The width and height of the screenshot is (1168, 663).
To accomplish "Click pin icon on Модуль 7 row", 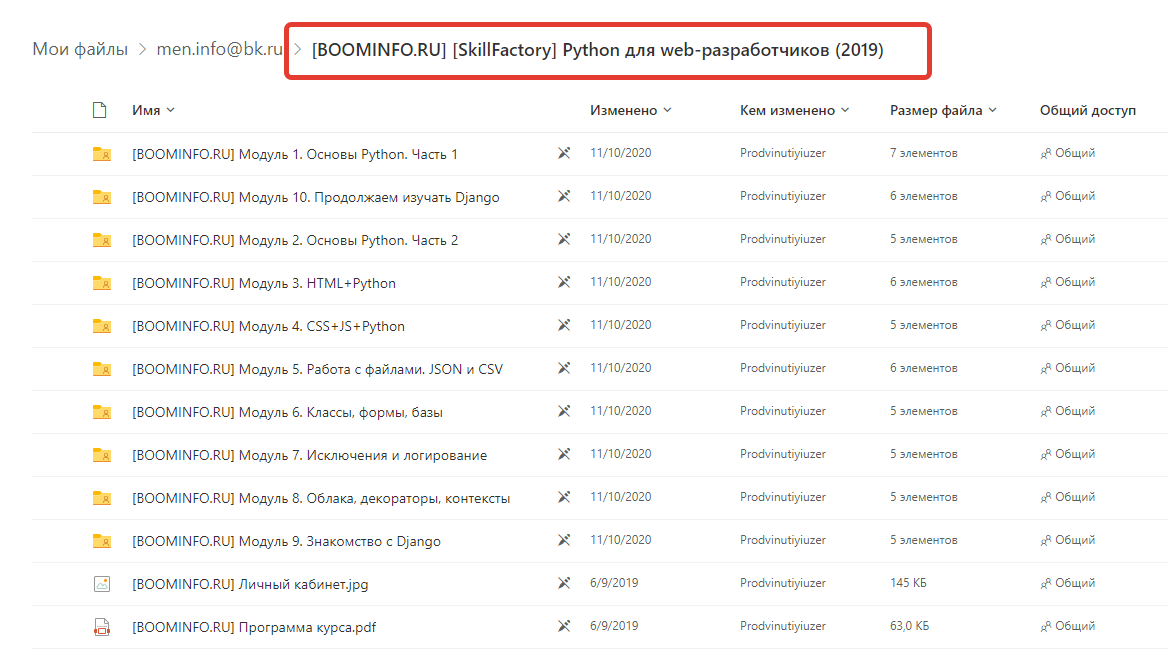I will pos(564,454).
